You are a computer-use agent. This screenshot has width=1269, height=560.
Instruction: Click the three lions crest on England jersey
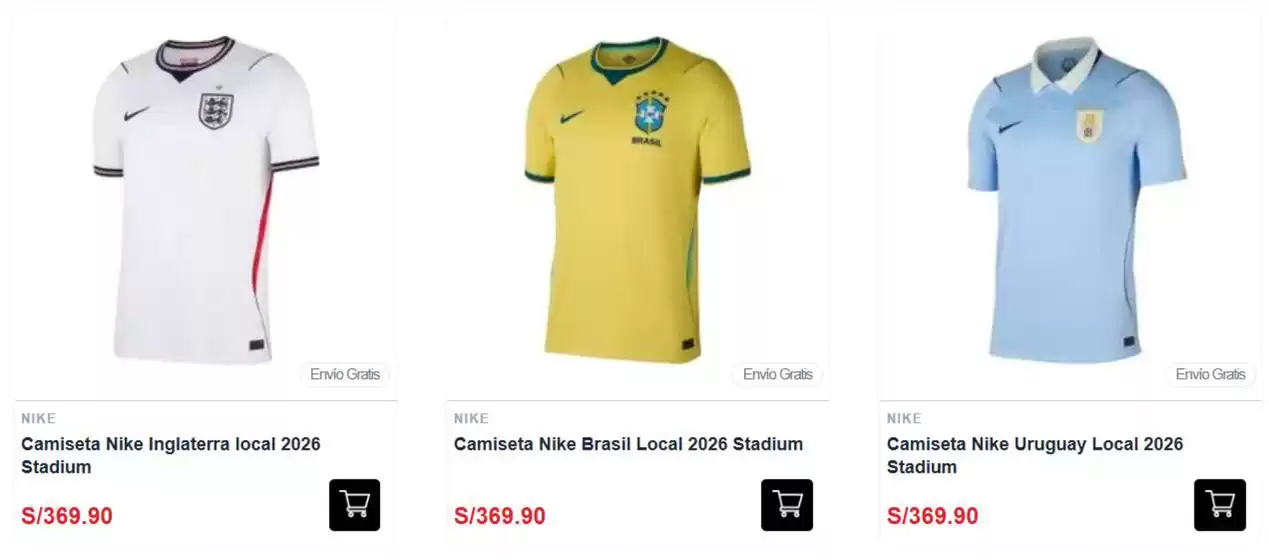[215, 111]
